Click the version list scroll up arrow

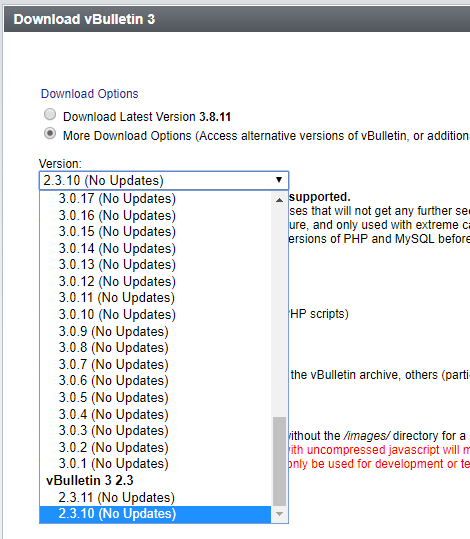280,200
